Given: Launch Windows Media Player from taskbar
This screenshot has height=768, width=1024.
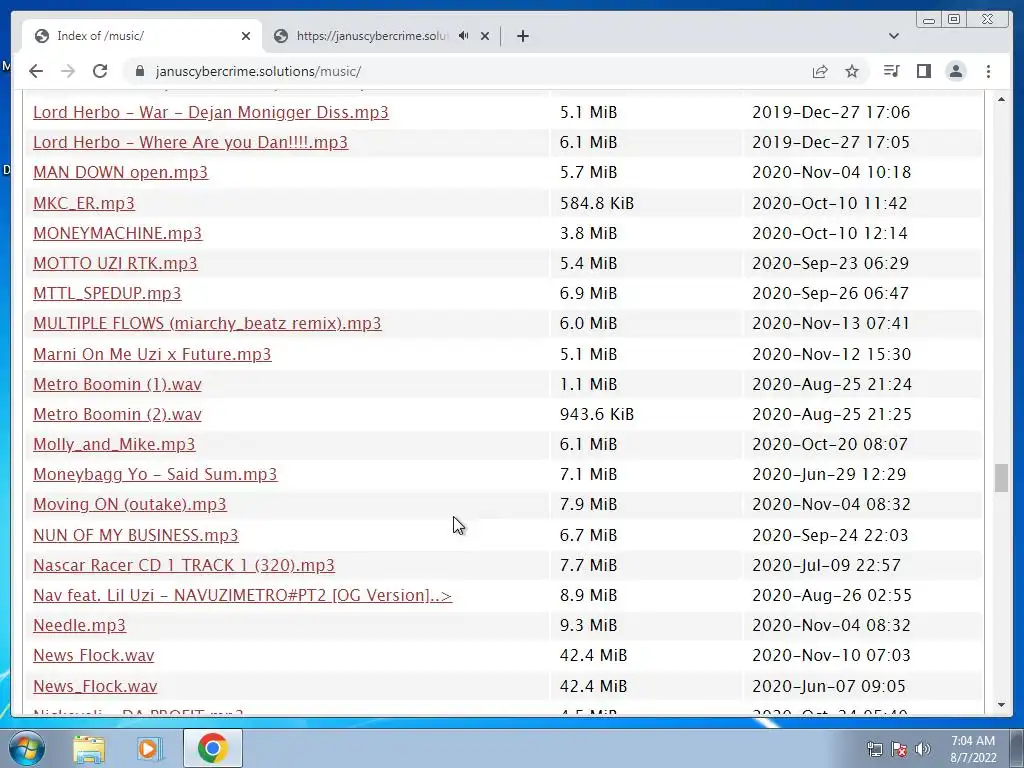Looking at the screenshot, I should coord(150,749).
